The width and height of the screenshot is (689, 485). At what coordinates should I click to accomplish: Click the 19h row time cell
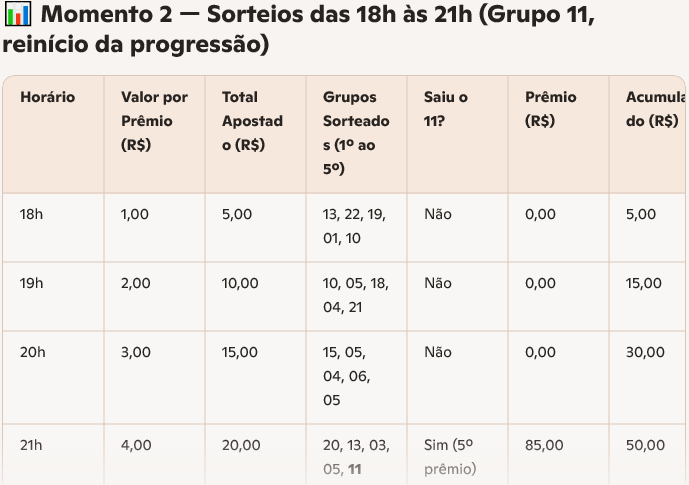(32, 283)
